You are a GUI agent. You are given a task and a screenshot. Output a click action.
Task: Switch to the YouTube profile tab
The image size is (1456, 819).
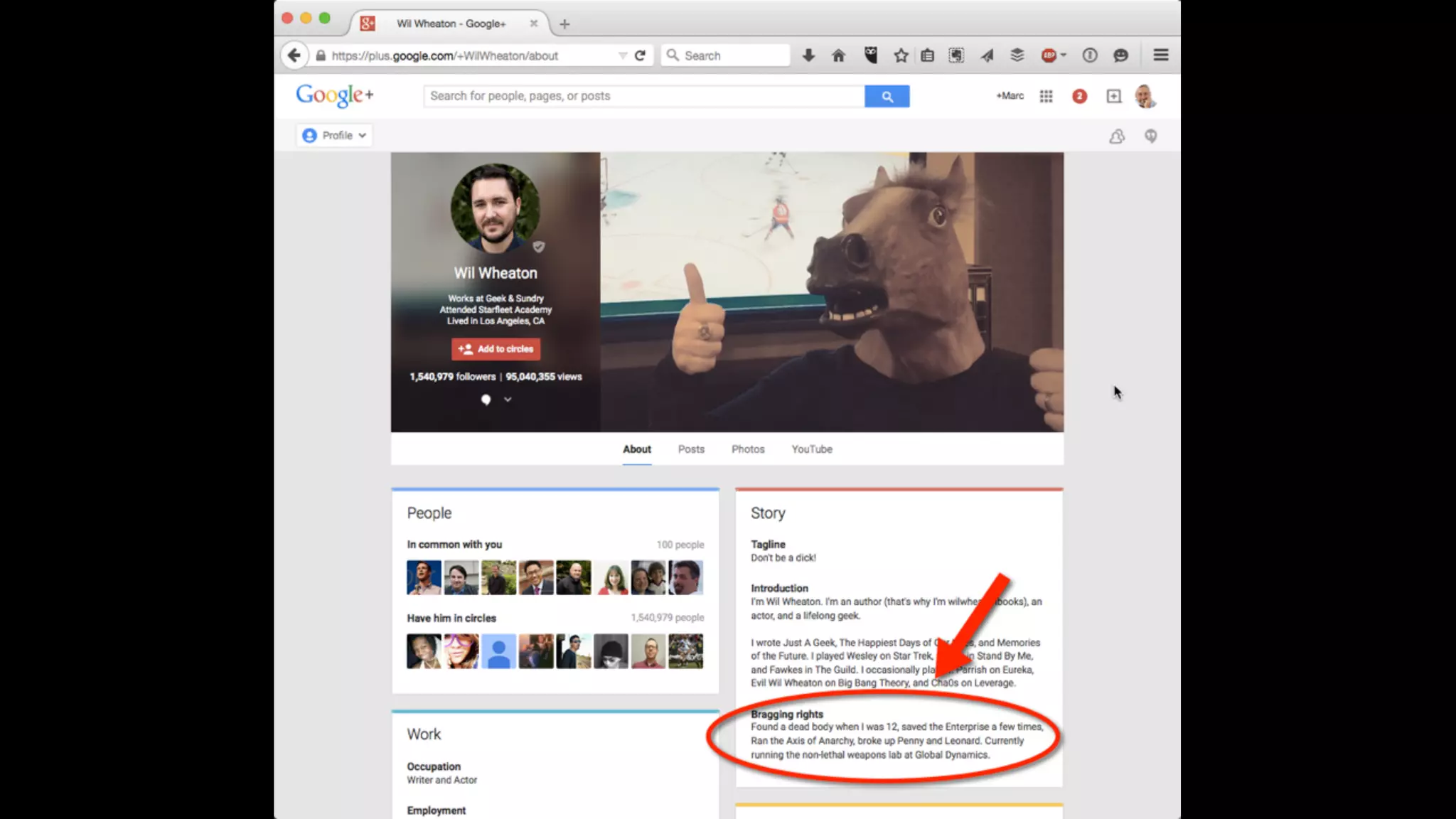812,449
